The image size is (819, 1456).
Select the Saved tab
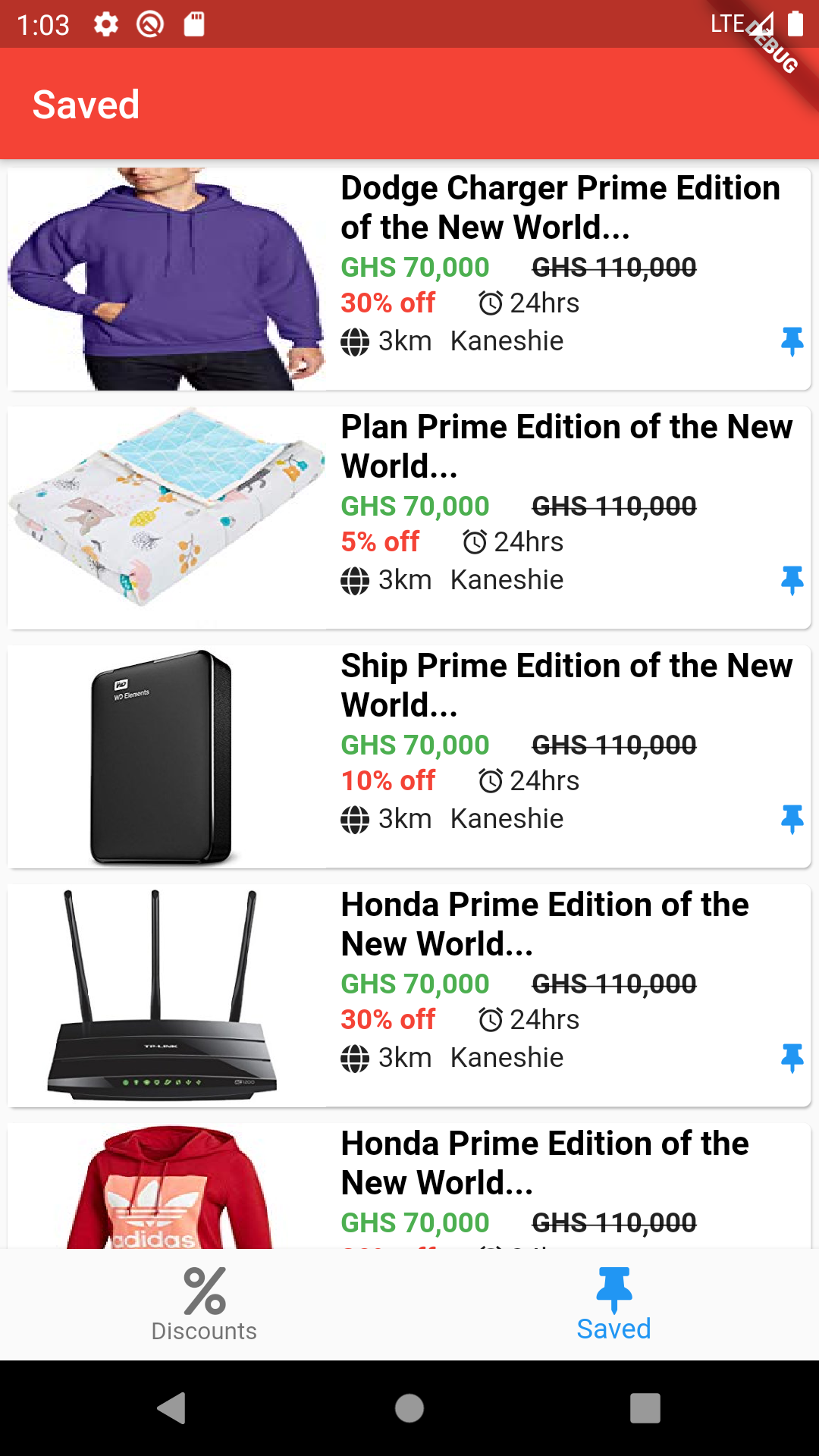[614, 1304]
